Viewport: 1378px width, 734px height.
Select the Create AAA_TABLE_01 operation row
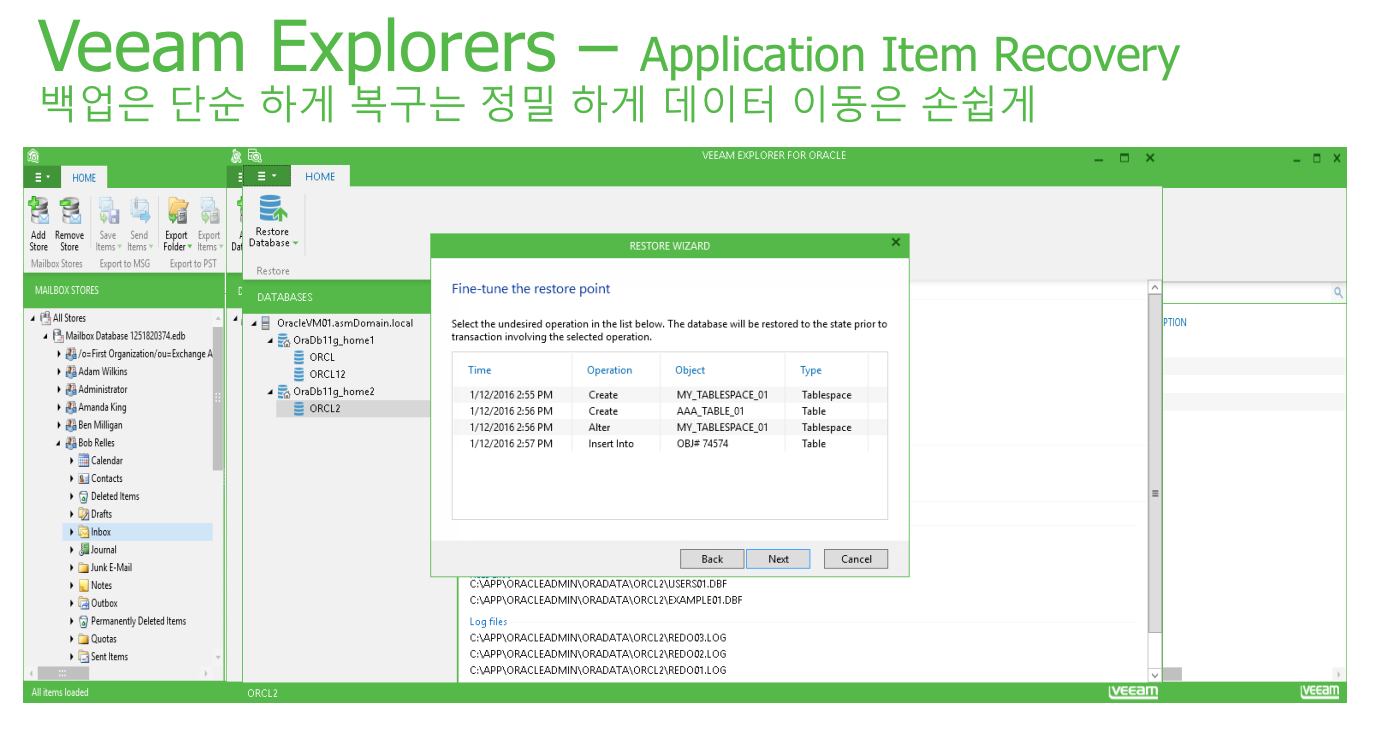click(669, 411)
